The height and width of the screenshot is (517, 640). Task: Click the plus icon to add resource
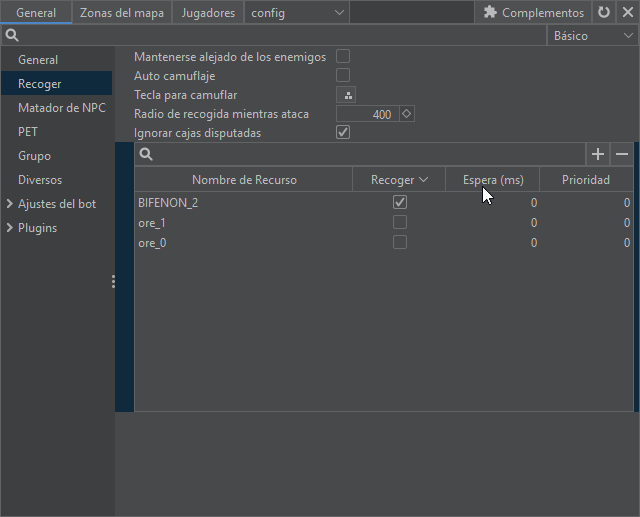pos(598,154)
